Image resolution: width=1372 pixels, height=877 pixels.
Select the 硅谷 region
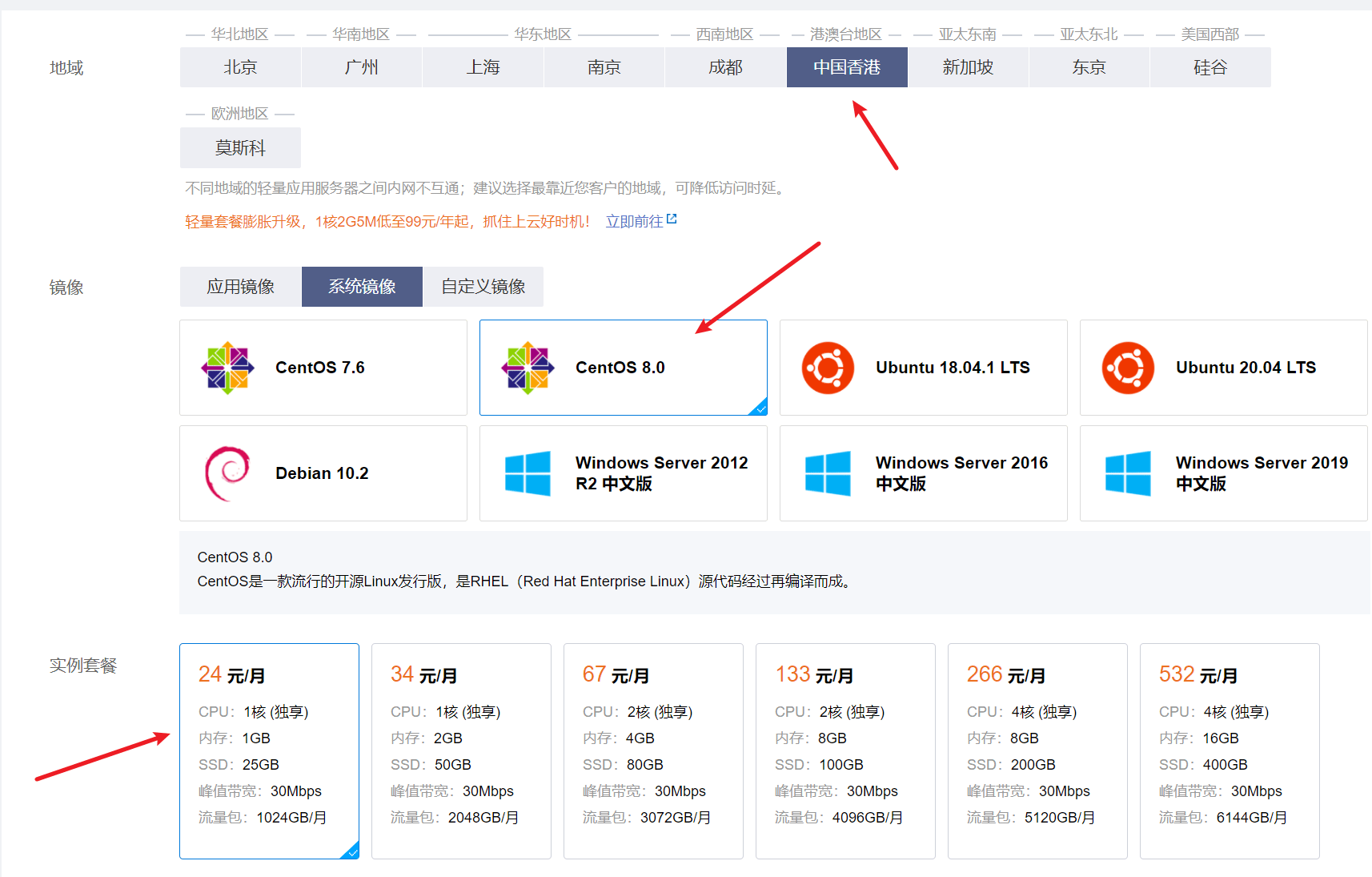point(1210,67)
